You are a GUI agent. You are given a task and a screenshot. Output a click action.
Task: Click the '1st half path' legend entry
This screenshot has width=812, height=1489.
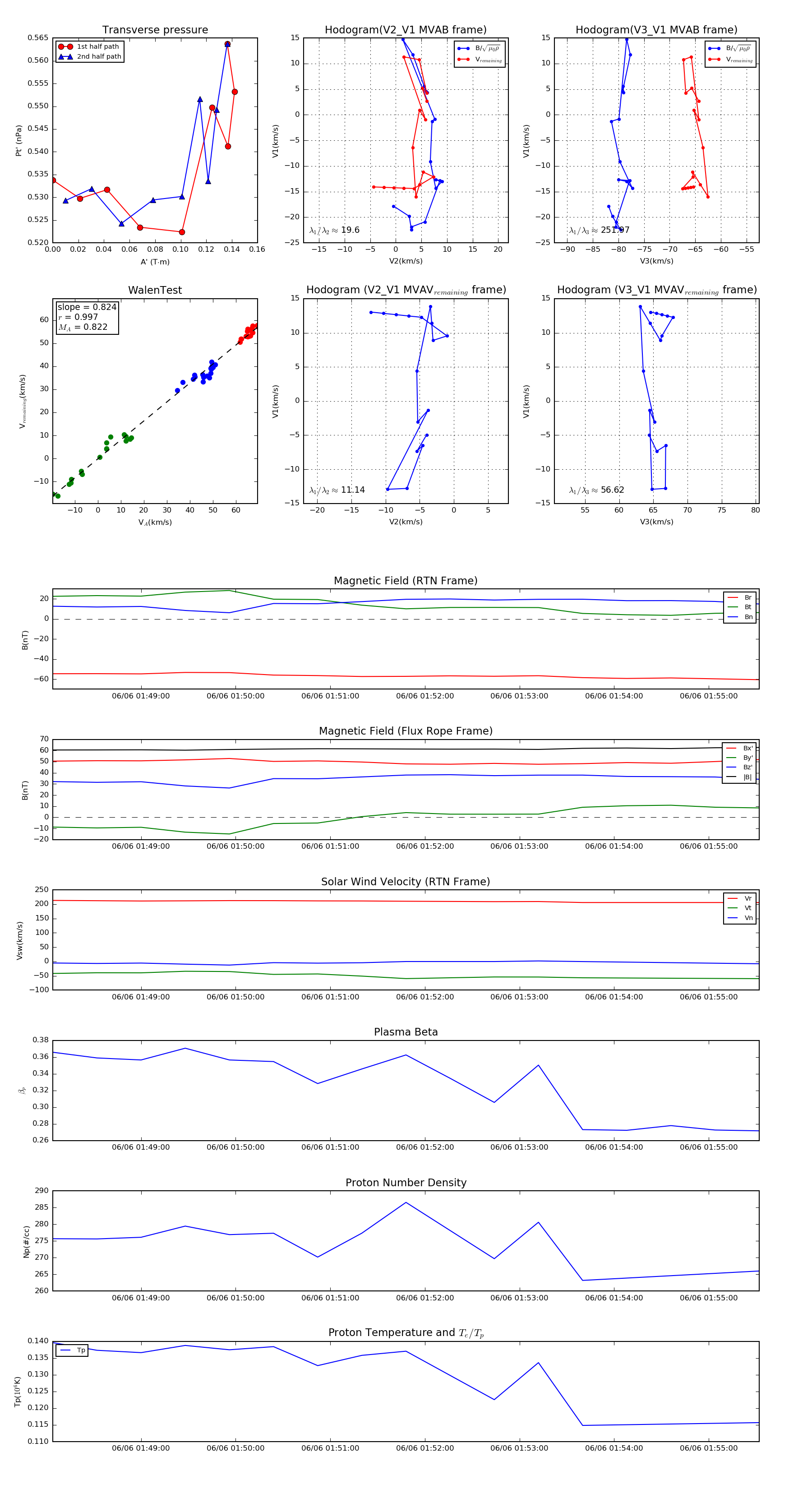(90, 47)
